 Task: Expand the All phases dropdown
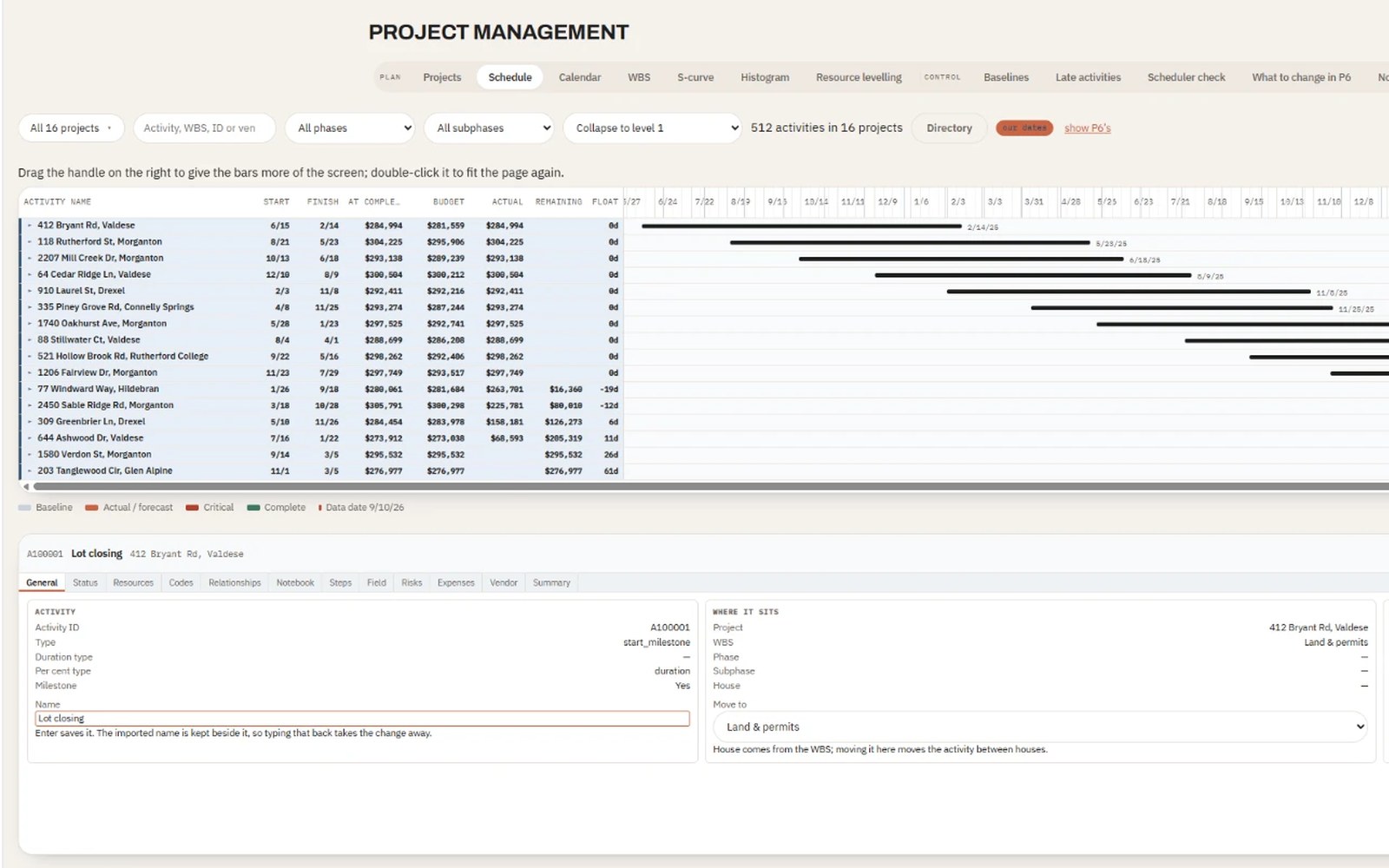351,128
